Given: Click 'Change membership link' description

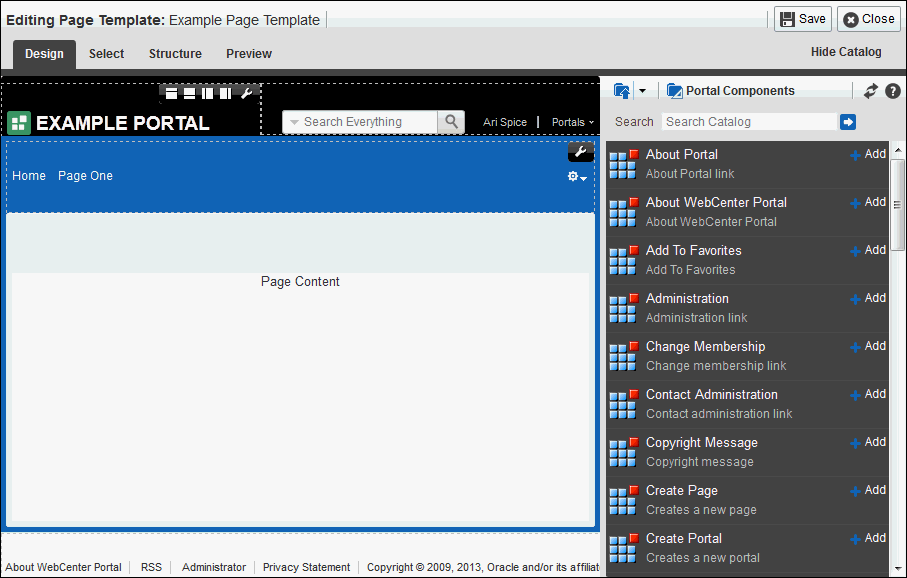Looking at the screenshot, I should point(716,366).
